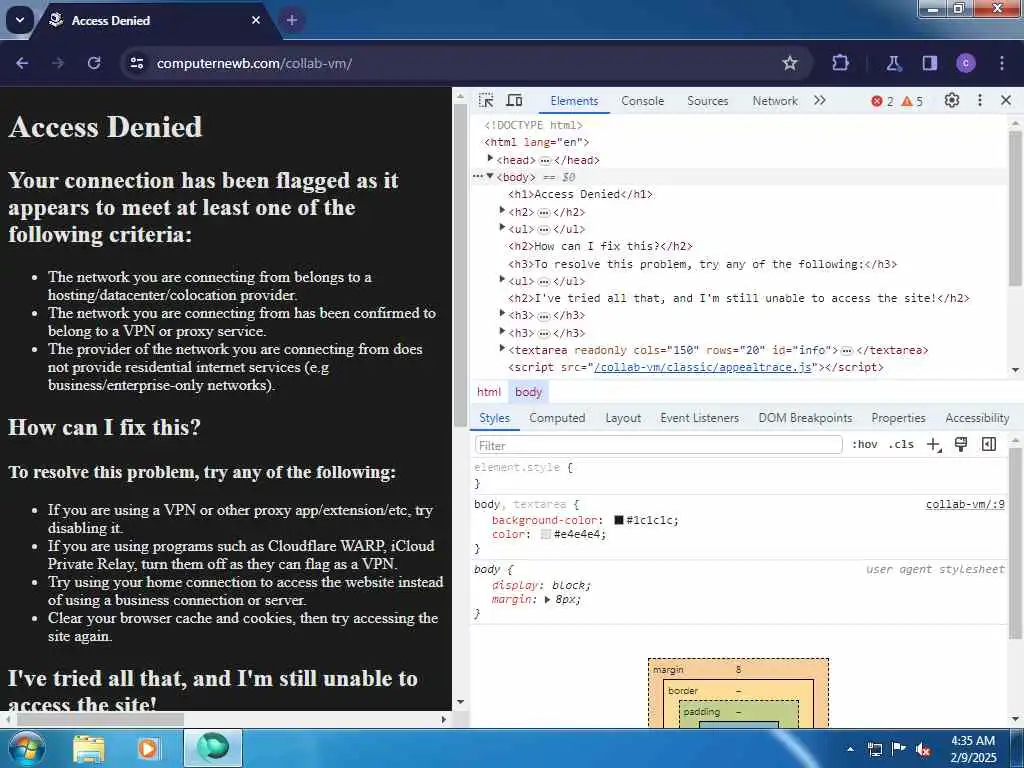
Task: Open the tab search dropdown
Action: click(x=20, y=20)
